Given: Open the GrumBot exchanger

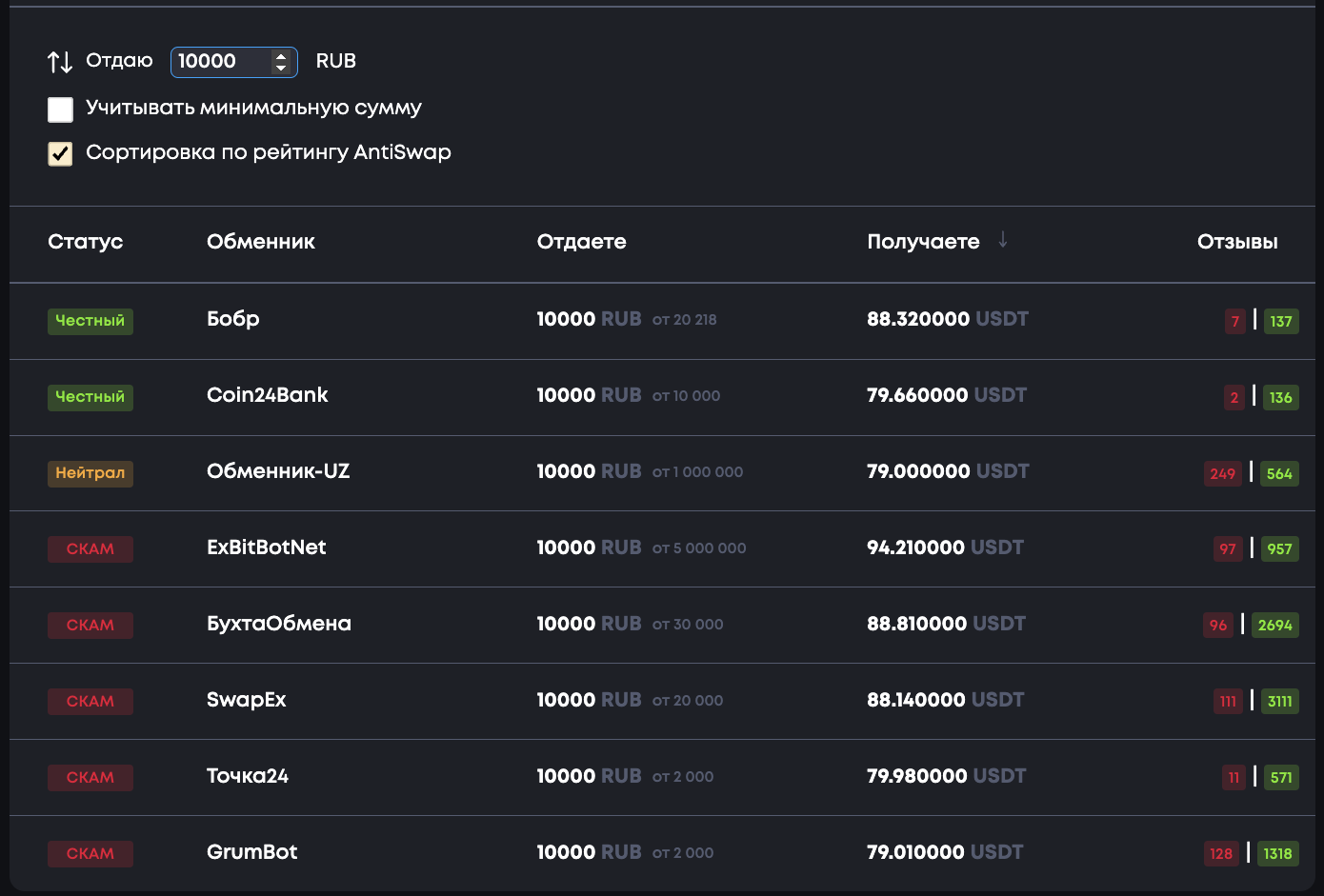Looking at the screenshot, I should [x=252, y=852].
